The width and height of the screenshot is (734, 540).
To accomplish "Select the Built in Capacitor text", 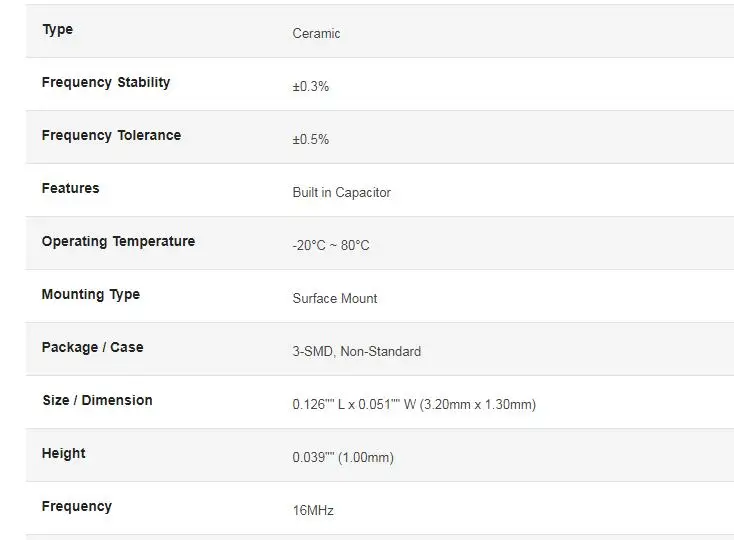I will click(341, 193).
